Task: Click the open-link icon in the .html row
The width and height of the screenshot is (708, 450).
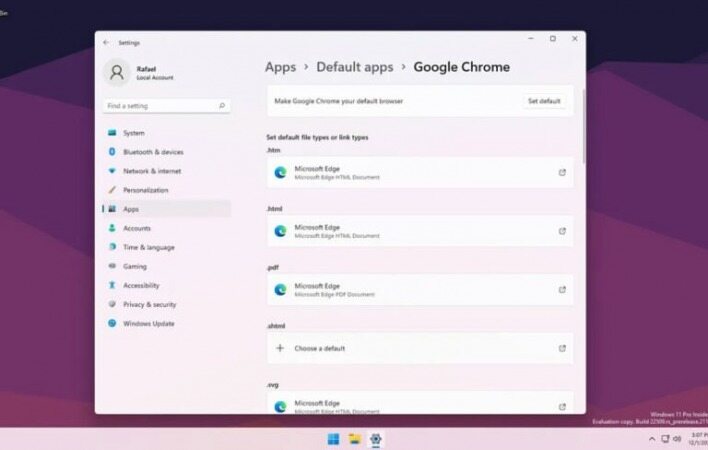Action: 562,231
